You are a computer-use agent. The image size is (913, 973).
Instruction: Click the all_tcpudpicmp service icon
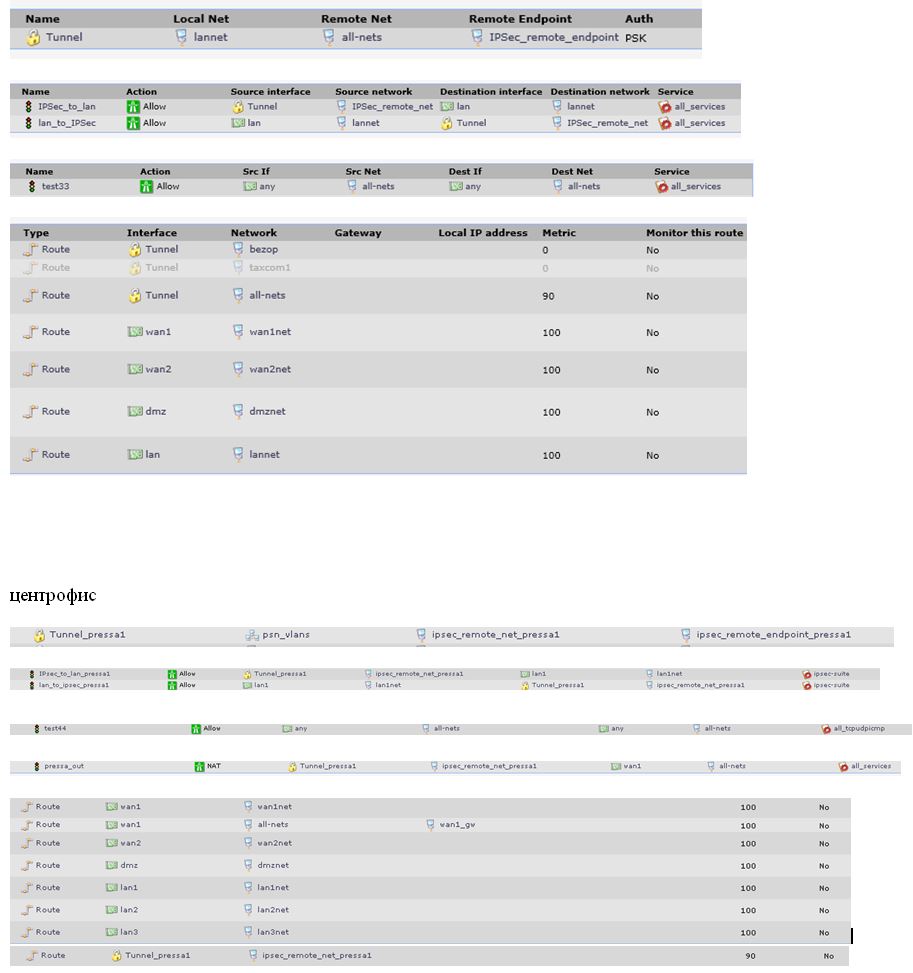pos(826,729)
